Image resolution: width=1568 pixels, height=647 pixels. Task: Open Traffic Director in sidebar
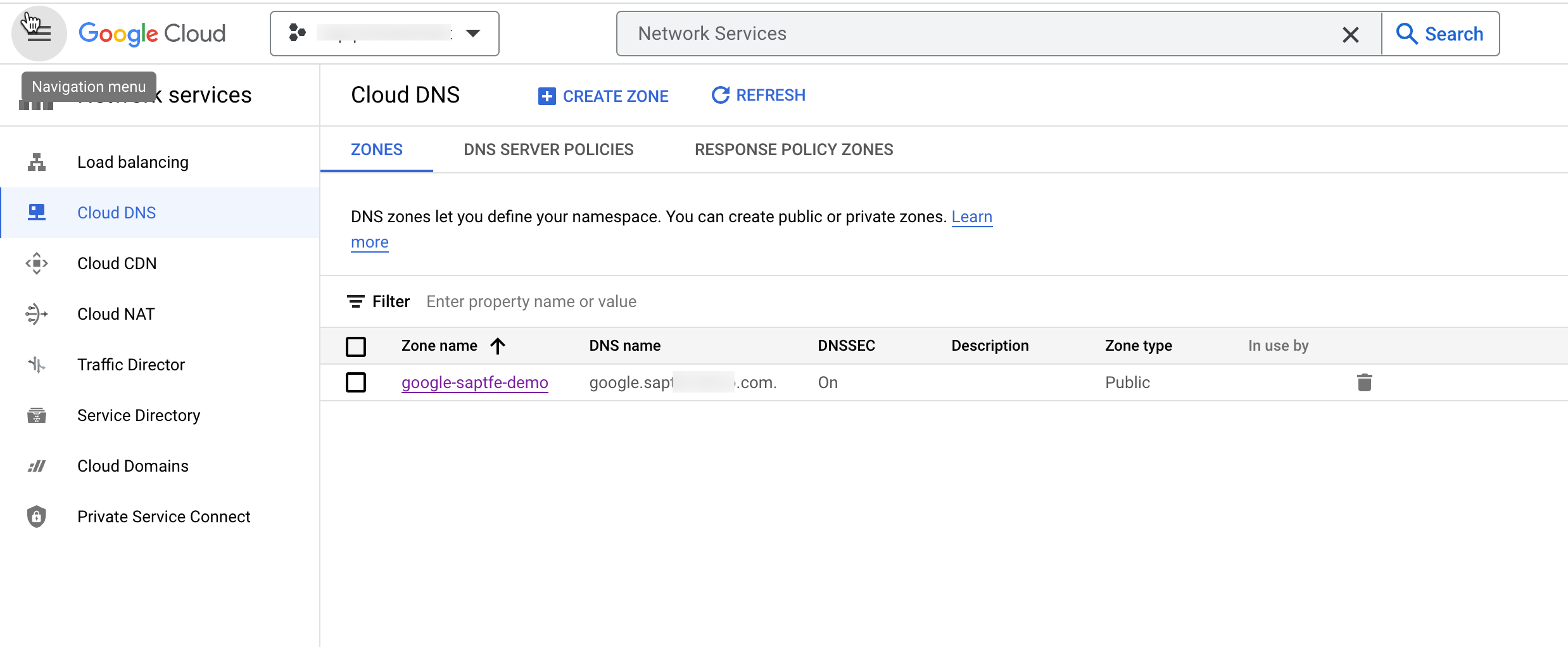coord(160,365)
